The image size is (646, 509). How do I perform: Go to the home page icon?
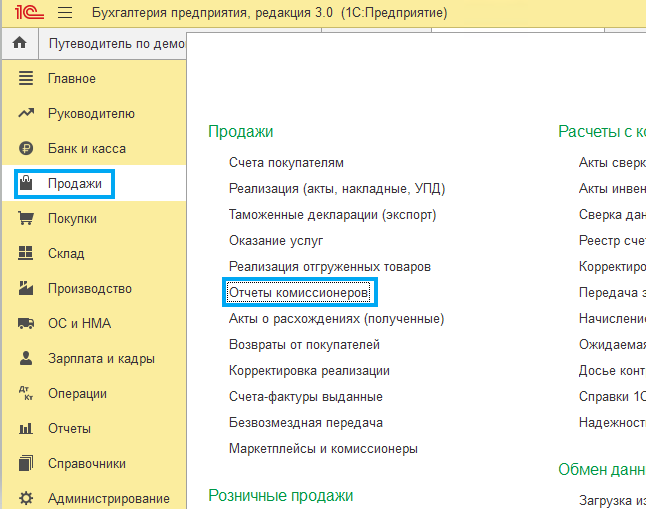(x=18, y=44)
